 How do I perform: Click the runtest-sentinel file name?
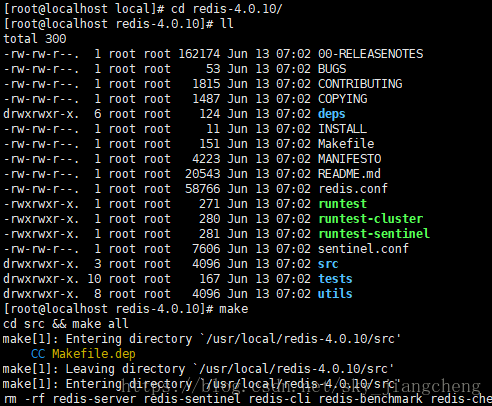374,234
